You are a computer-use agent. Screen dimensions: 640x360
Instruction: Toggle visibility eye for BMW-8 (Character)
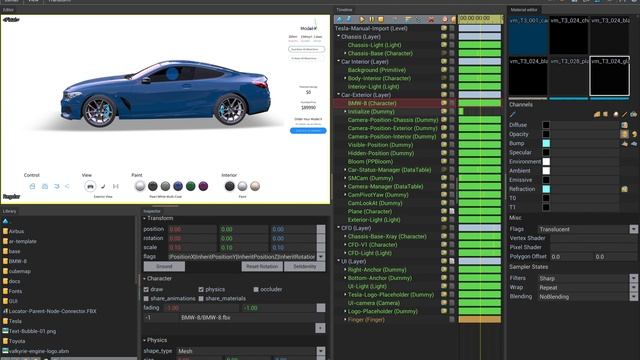[x=444, y=103]
